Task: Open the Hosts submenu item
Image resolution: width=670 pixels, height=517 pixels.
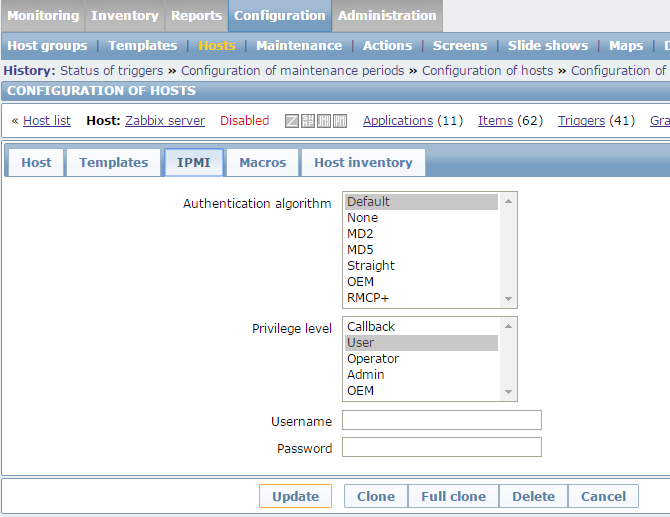Action: click(x=217, y=45)
